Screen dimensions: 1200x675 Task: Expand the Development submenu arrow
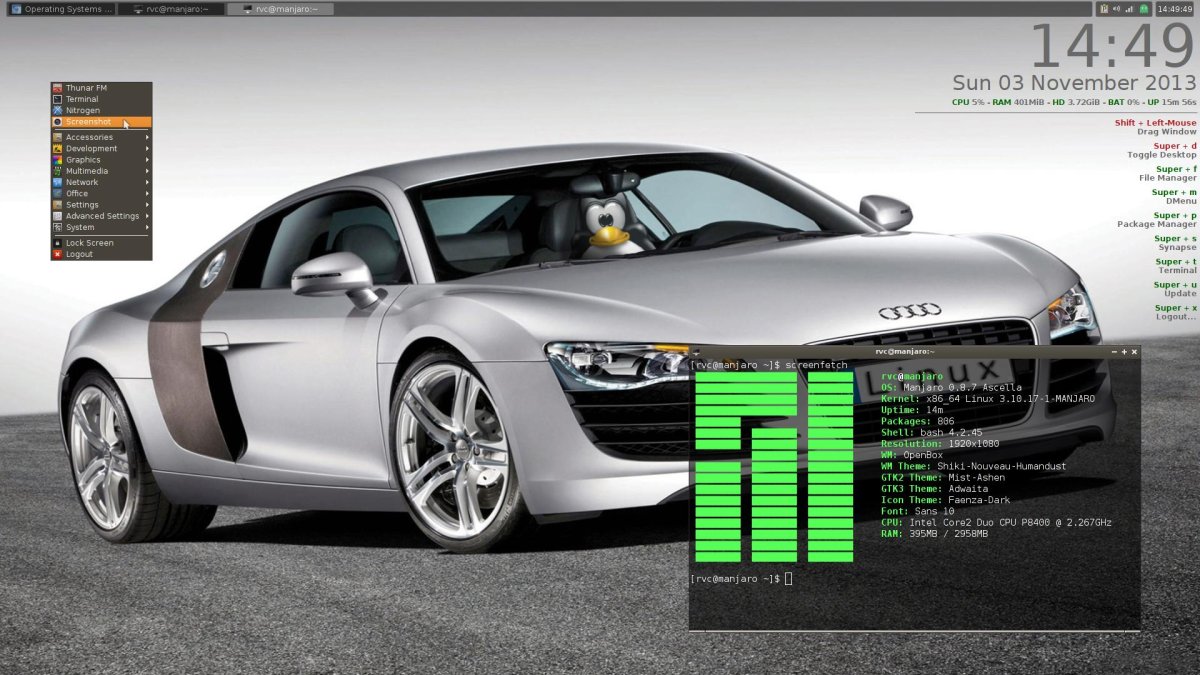[x=147, y=148]
